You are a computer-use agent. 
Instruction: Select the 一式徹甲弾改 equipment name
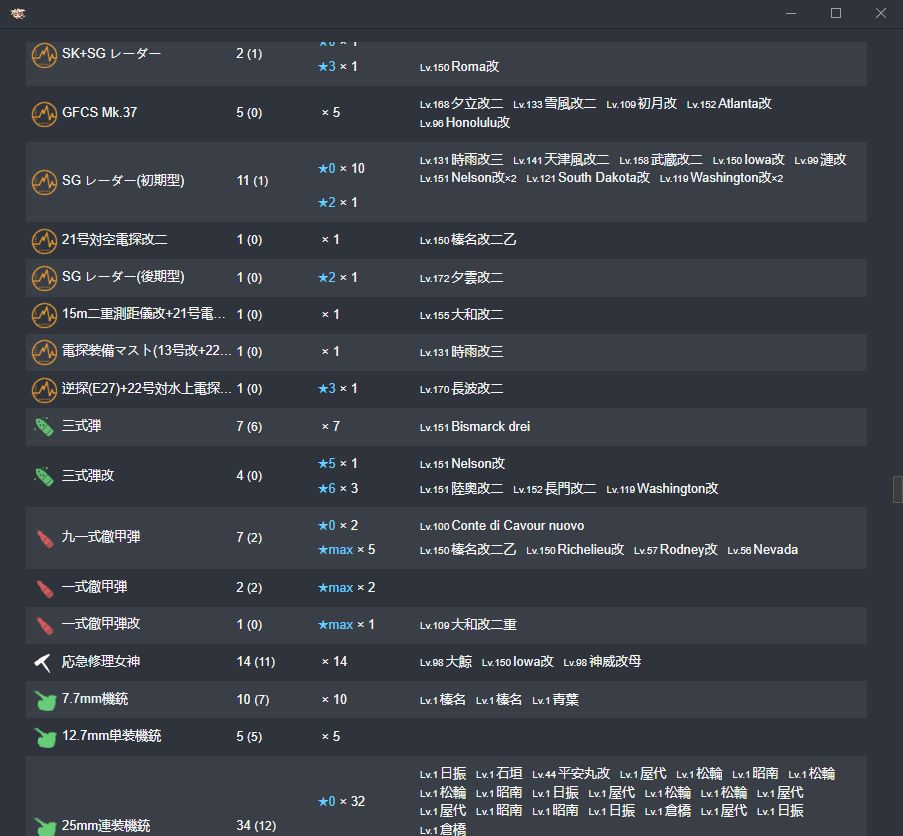coord(101,624)
